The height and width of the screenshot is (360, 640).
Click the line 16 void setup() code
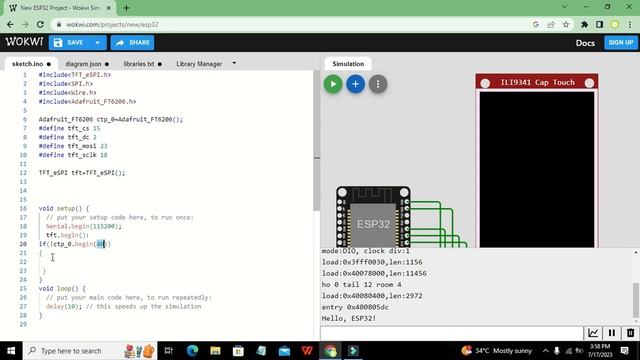click(x=64, y=209)
